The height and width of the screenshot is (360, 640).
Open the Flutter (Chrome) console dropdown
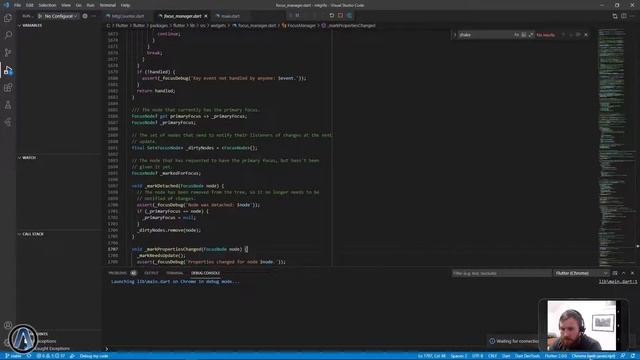click(x=581, y=273)
